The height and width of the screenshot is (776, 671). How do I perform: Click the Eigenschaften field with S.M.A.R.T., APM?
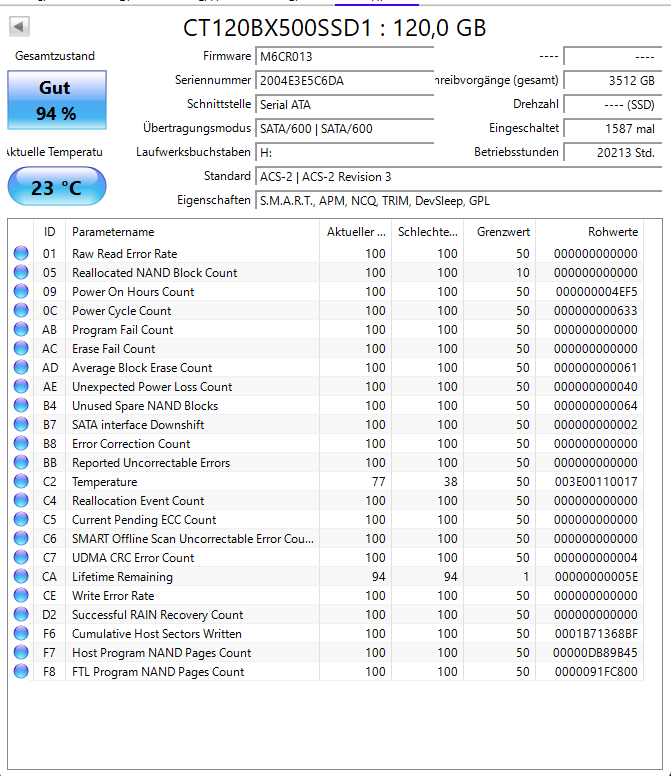click(459, 200)
